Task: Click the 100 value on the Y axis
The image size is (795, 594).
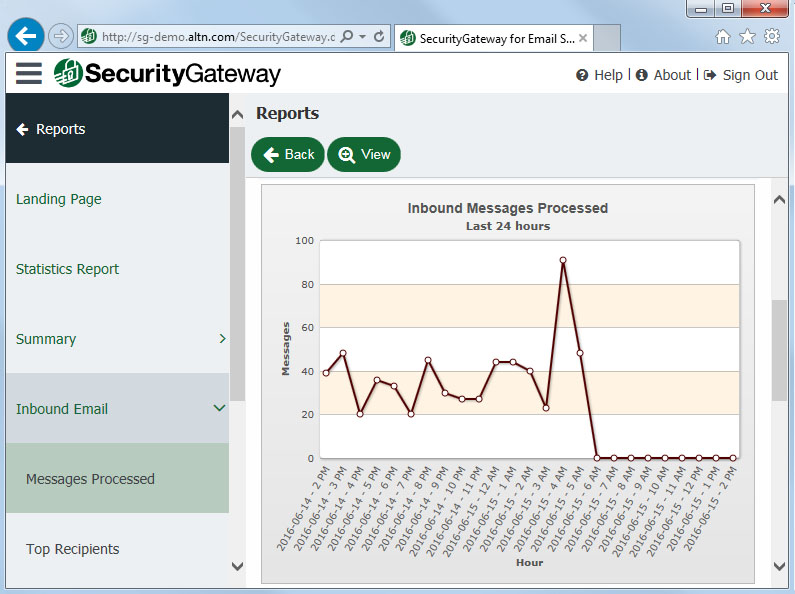Action: [305, 240]
